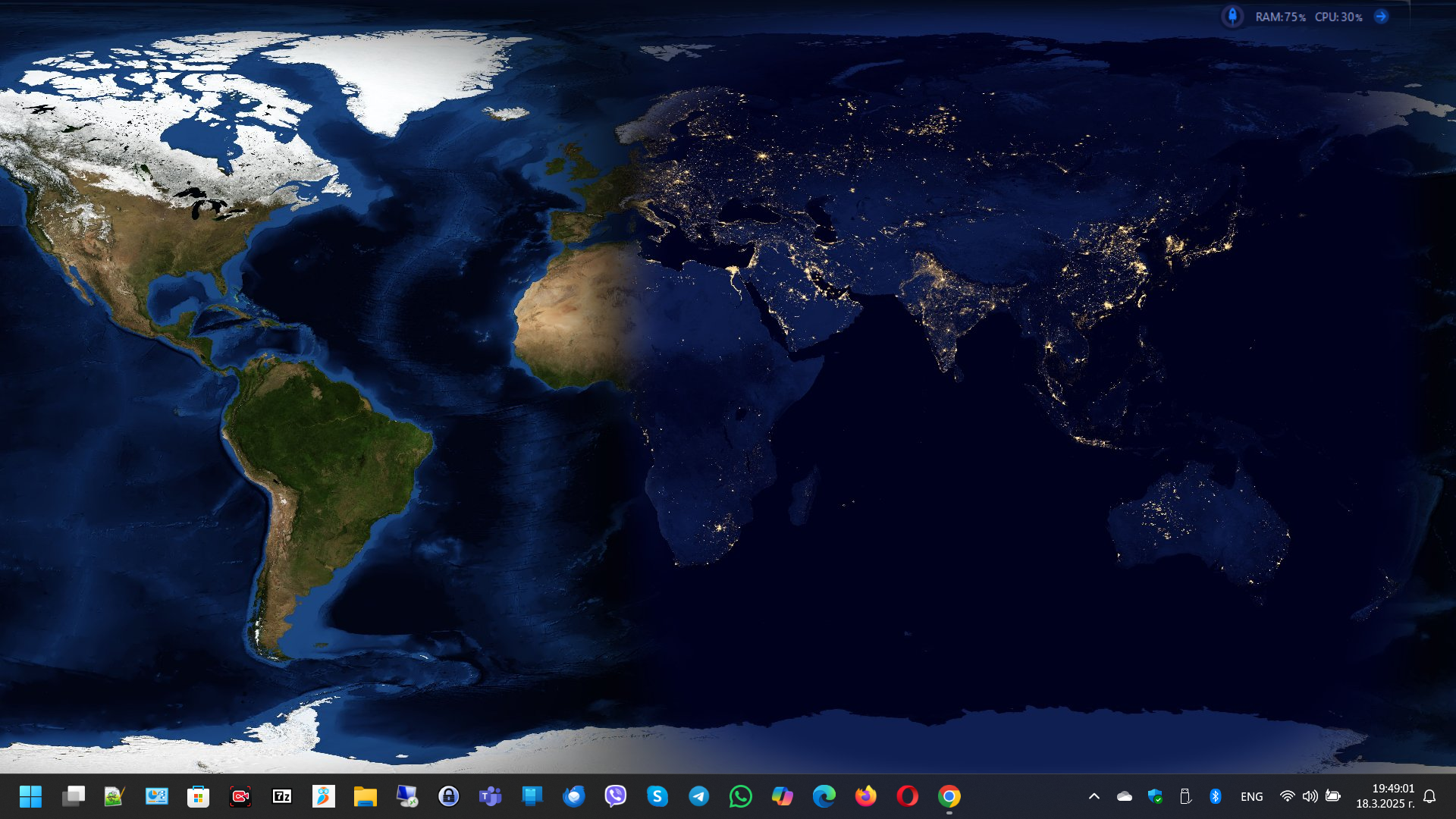Open Microsoft Store from the taskbar
The image size is (1456, 819).
point(198,796)
